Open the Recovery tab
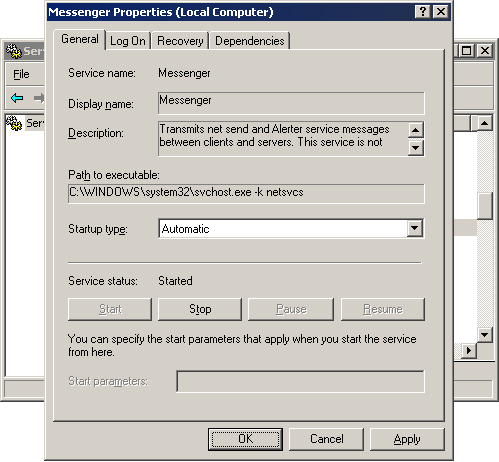 pos(180,41)
